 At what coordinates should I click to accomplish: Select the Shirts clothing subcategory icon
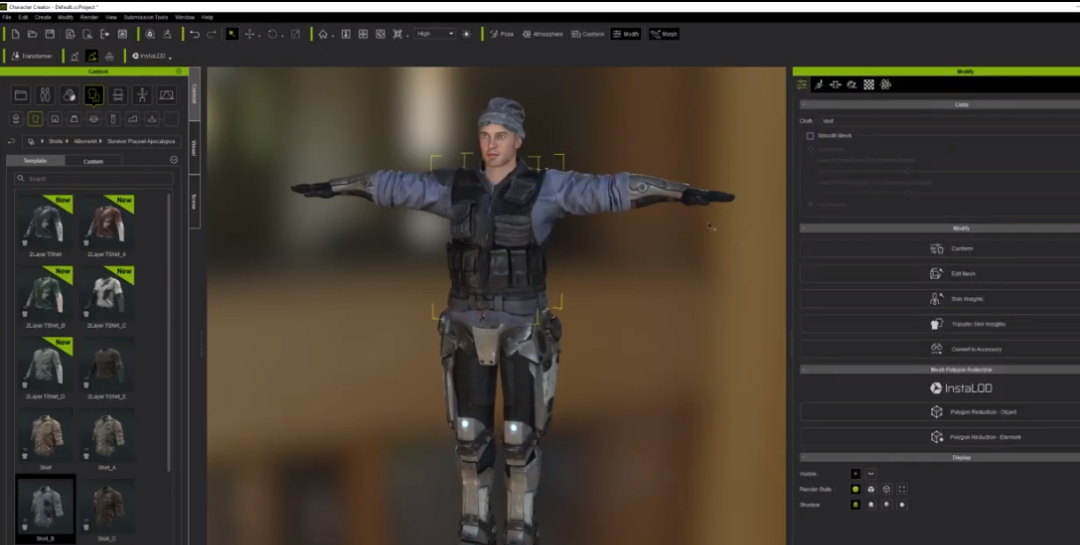click(35, 119)
